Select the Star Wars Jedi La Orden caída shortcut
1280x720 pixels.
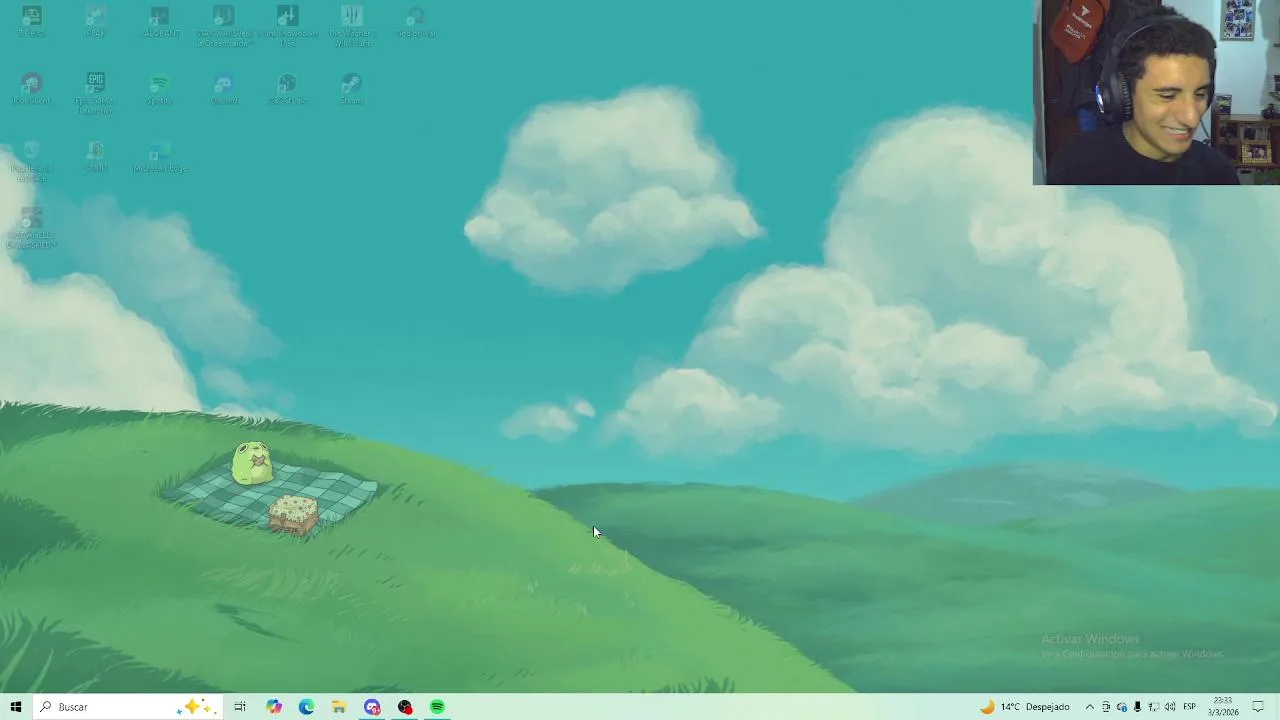223,25
